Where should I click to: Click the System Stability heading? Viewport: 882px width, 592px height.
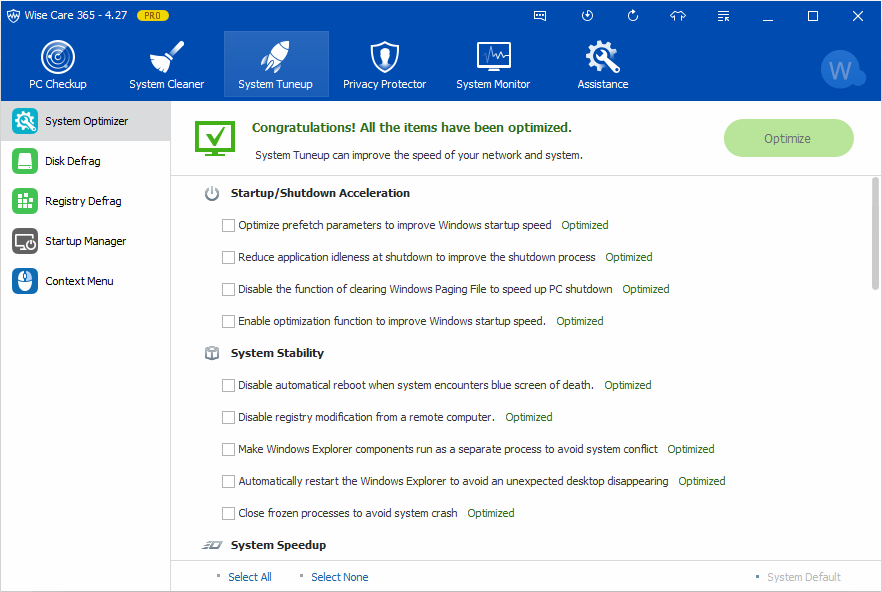277,353
